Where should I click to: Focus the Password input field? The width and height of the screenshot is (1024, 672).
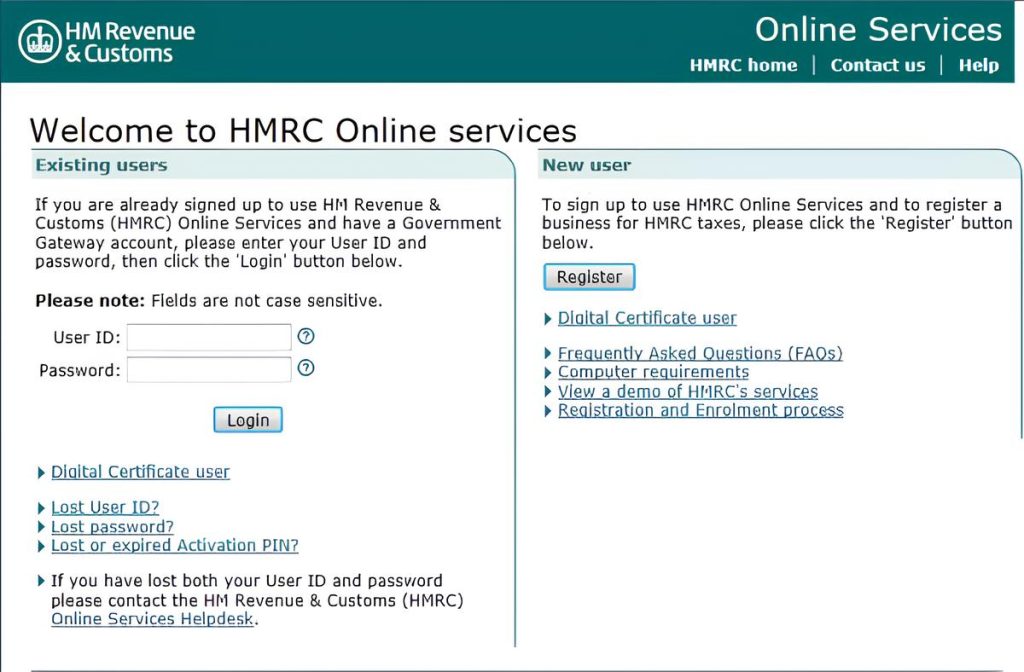click(x=209, y=370)
